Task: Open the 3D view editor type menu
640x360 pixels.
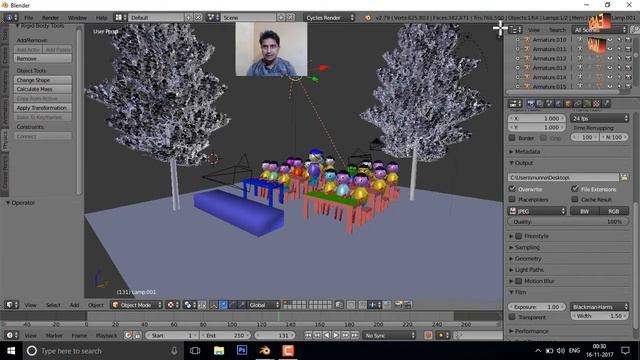Action: tap(12, 305)
